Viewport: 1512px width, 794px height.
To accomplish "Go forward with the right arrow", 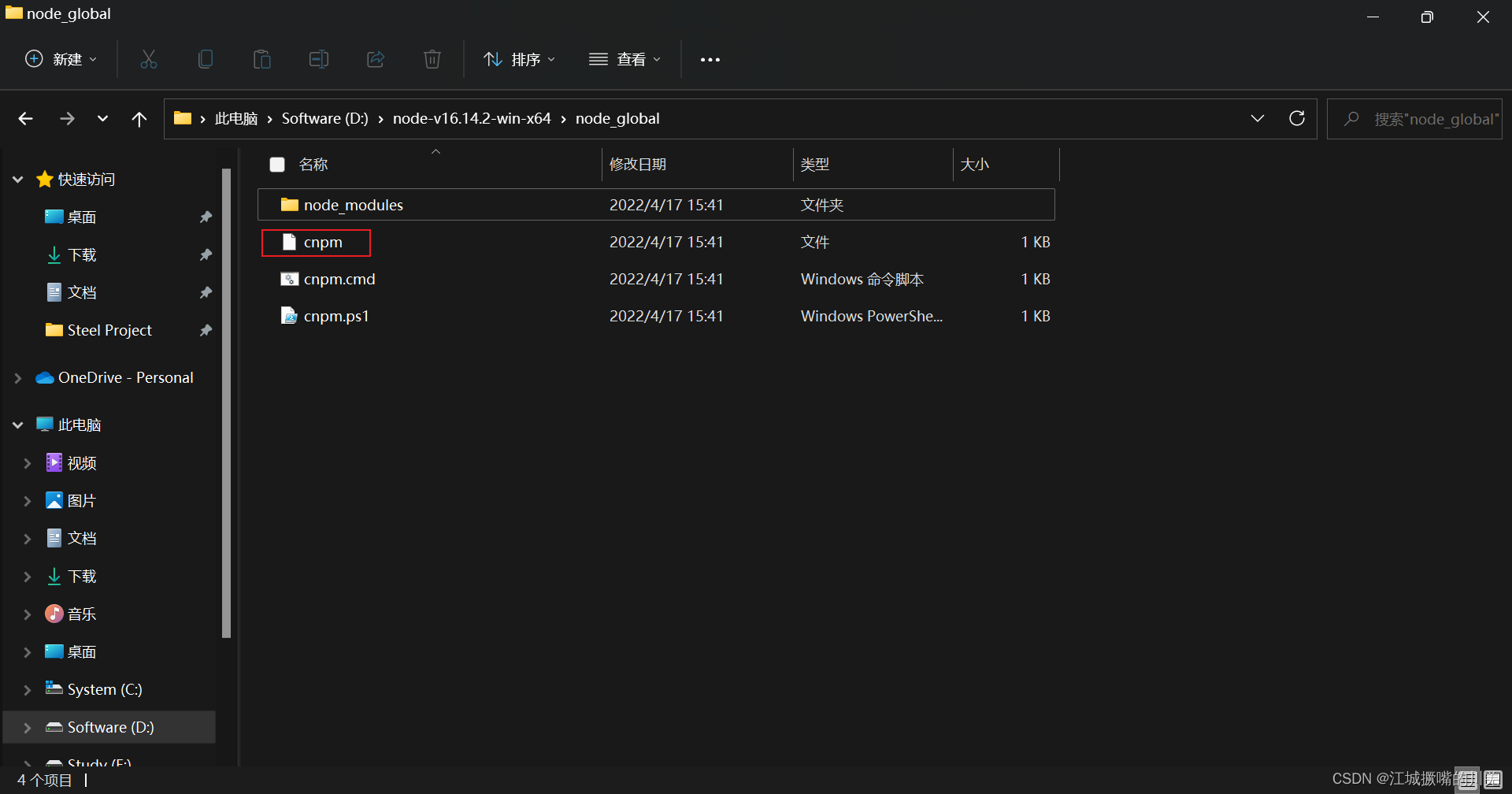I will point(68,119).
